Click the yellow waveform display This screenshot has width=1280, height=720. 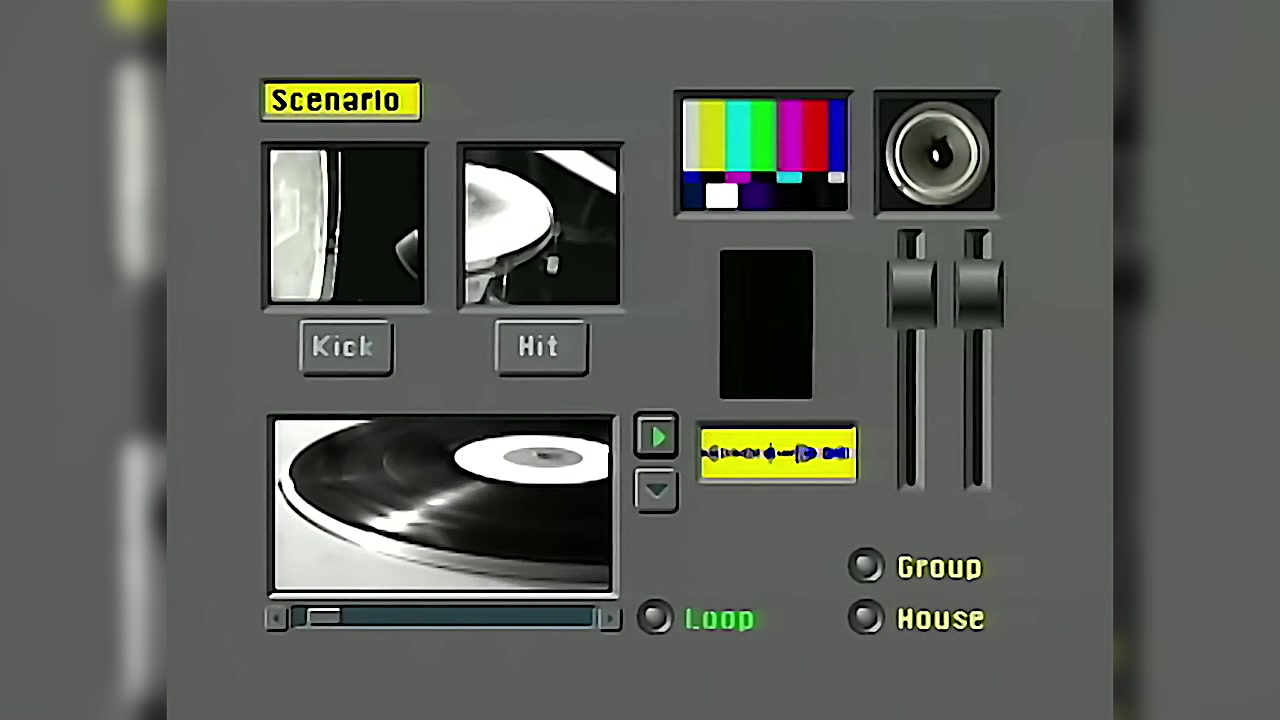778,453
